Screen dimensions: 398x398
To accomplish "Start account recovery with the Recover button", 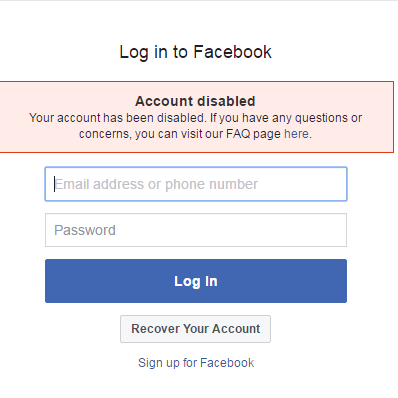I will click(x=195, y=329).
